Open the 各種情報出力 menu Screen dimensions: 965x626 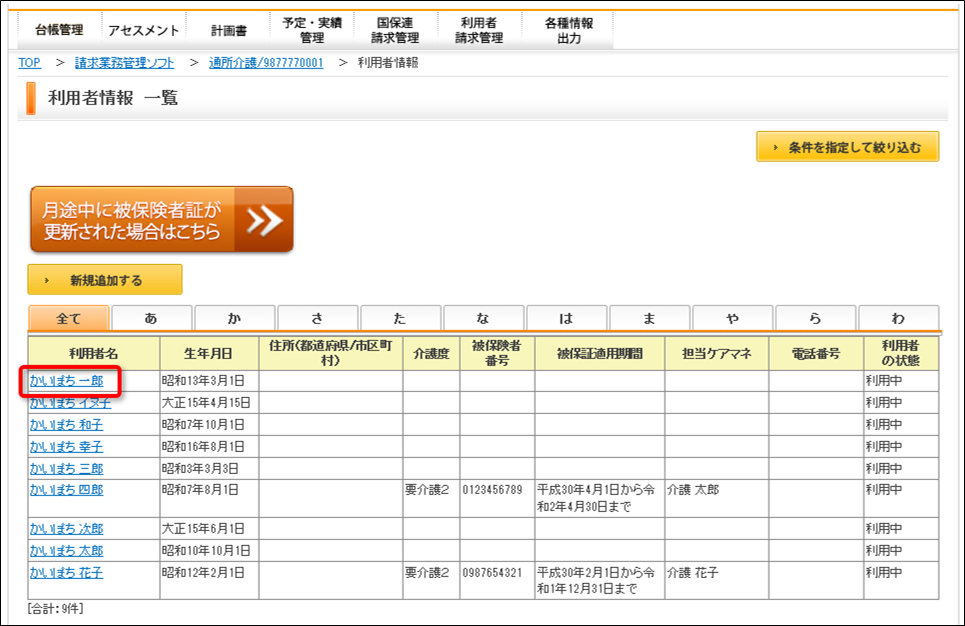click(569, 30)
